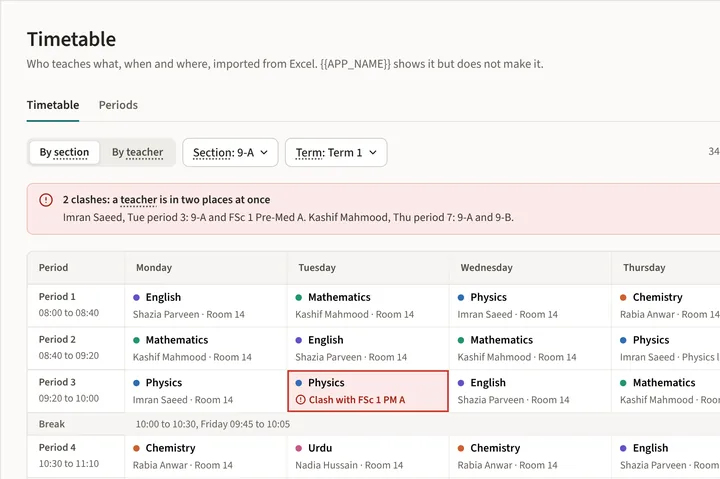Open Wednesday Period 1 Physics lesson
The image size is (720, 479).
530,306
